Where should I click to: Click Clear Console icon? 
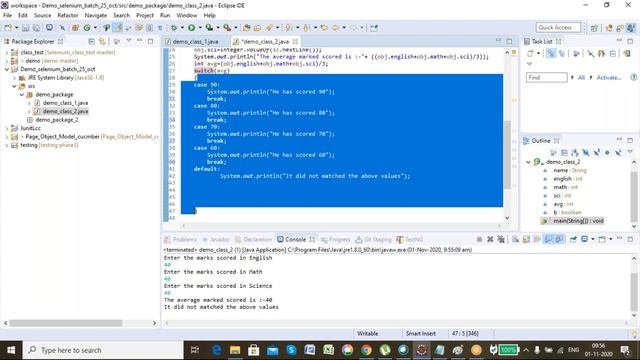[x=516, y=239]
